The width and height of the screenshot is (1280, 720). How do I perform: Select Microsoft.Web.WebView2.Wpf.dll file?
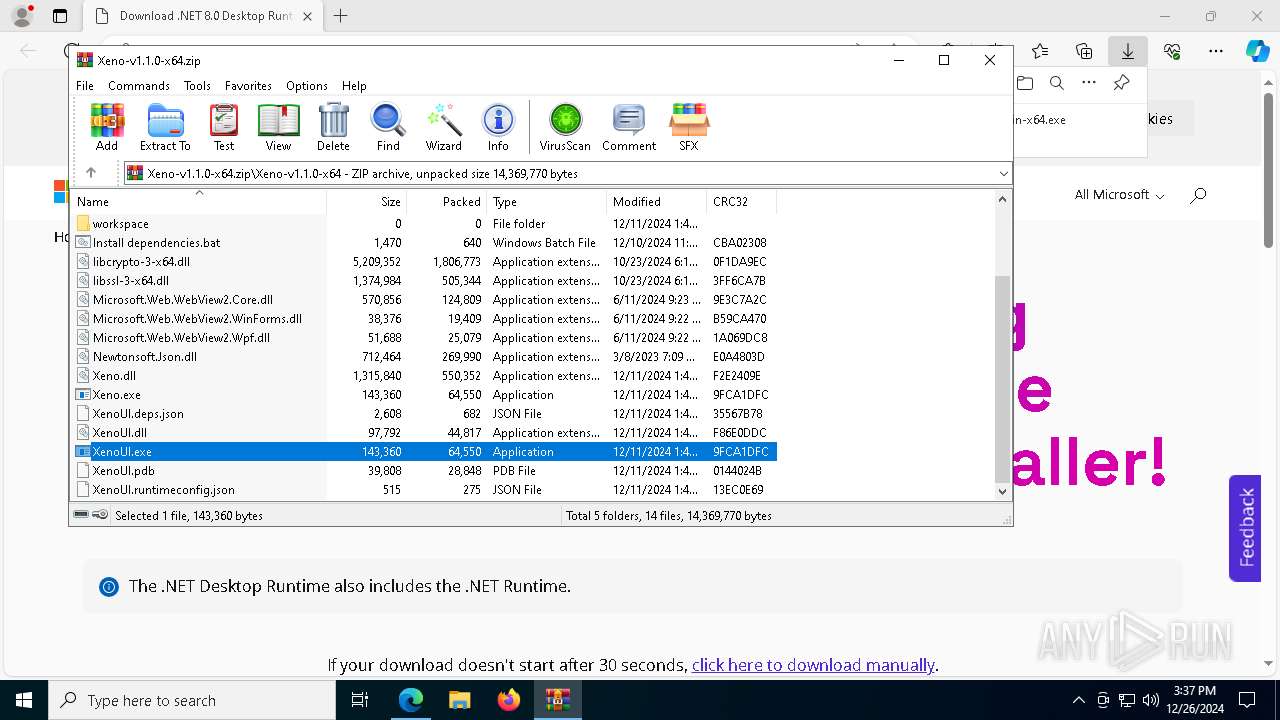(x=181, y=338)
